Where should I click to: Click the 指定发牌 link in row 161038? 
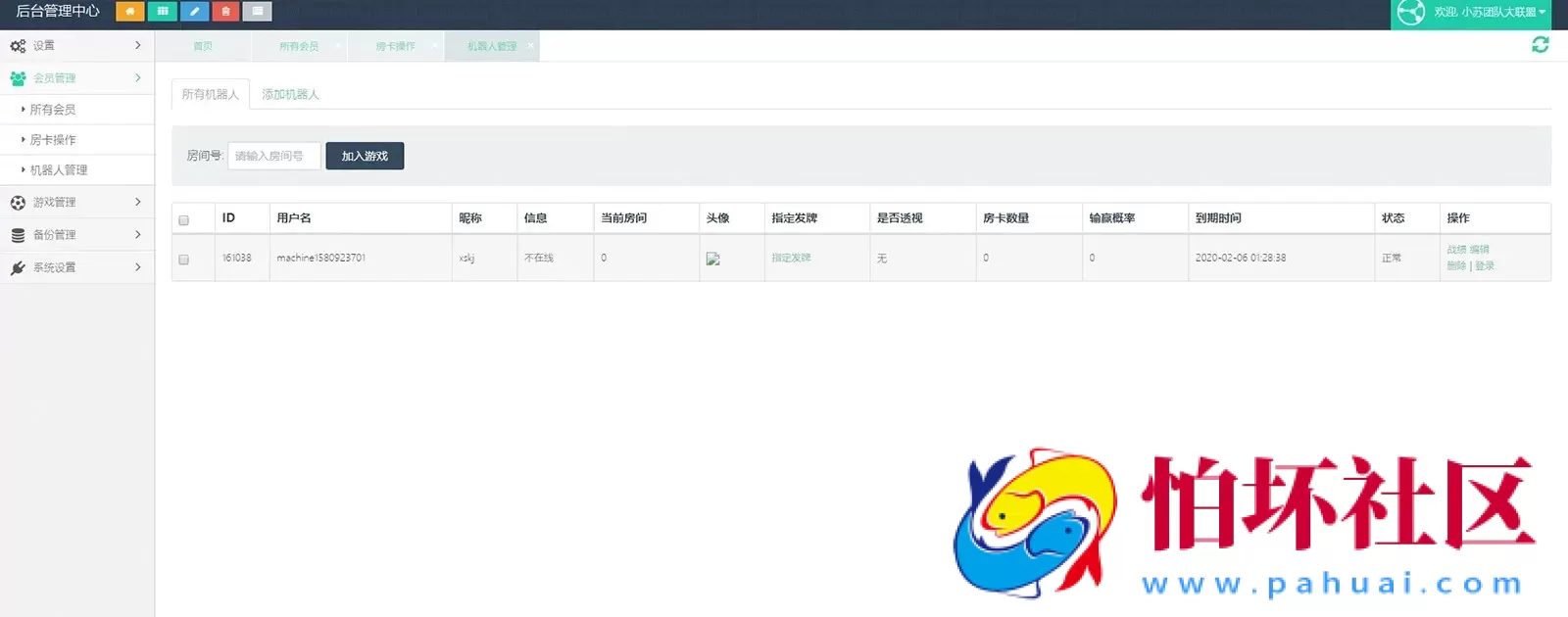point(791,258)
